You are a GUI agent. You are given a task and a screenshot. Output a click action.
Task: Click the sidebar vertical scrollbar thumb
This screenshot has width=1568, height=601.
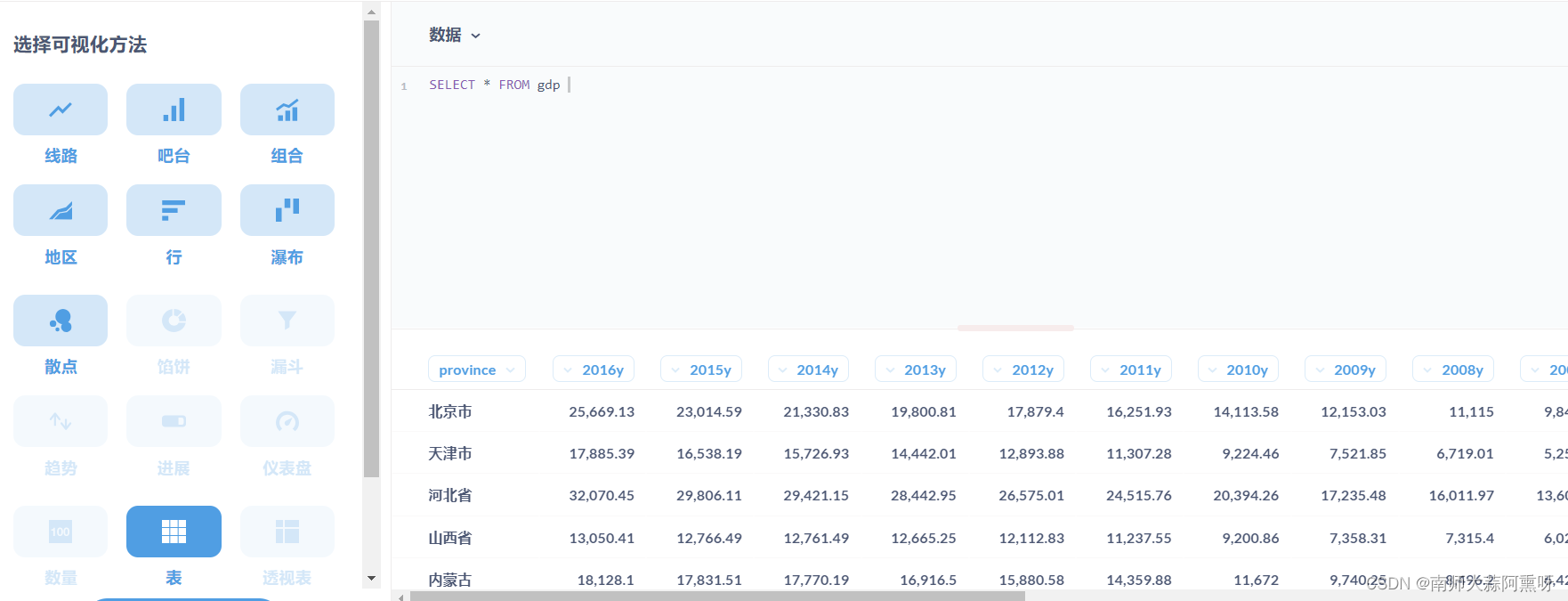(372, 249)
